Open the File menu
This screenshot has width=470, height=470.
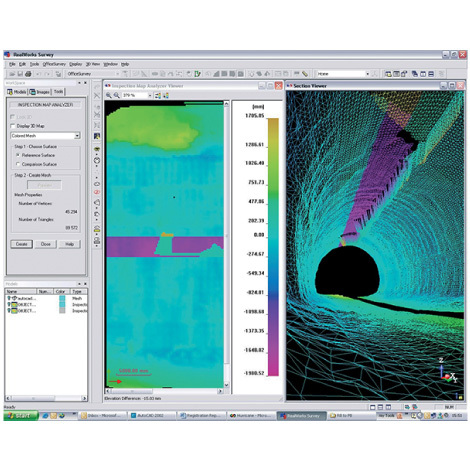click(x=12, y=64)
